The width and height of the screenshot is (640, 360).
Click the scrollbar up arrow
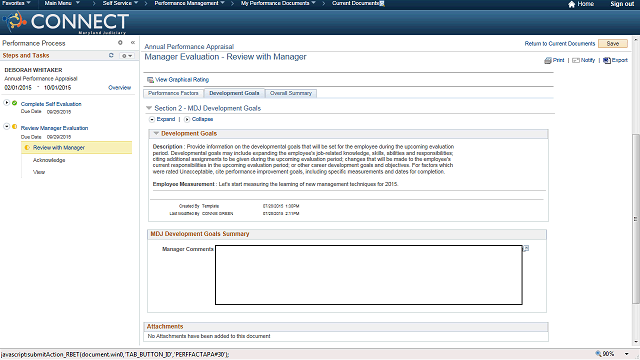pyautogui.click(x=636, y=40)
